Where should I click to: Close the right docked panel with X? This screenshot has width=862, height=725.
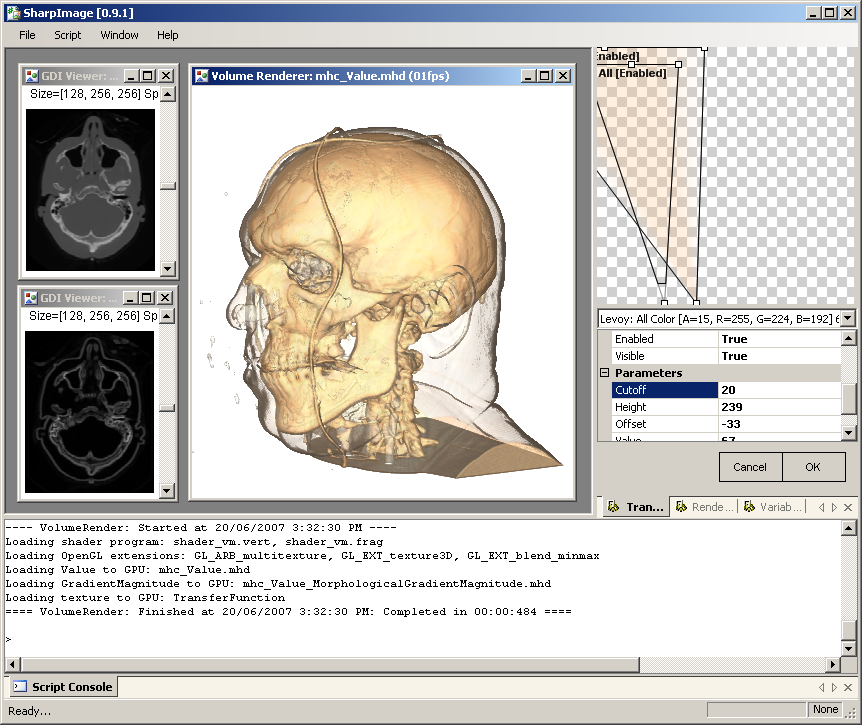point(848,507)
